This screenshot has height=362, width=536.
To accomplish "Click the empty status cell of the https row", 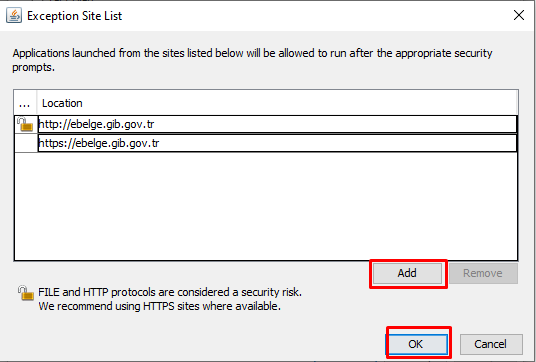I will point(26,143).
